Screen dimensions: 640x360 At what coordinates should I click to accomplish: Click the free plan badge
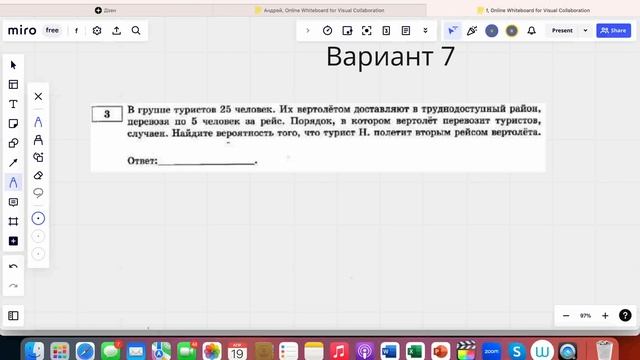click(x=52, y=30)
